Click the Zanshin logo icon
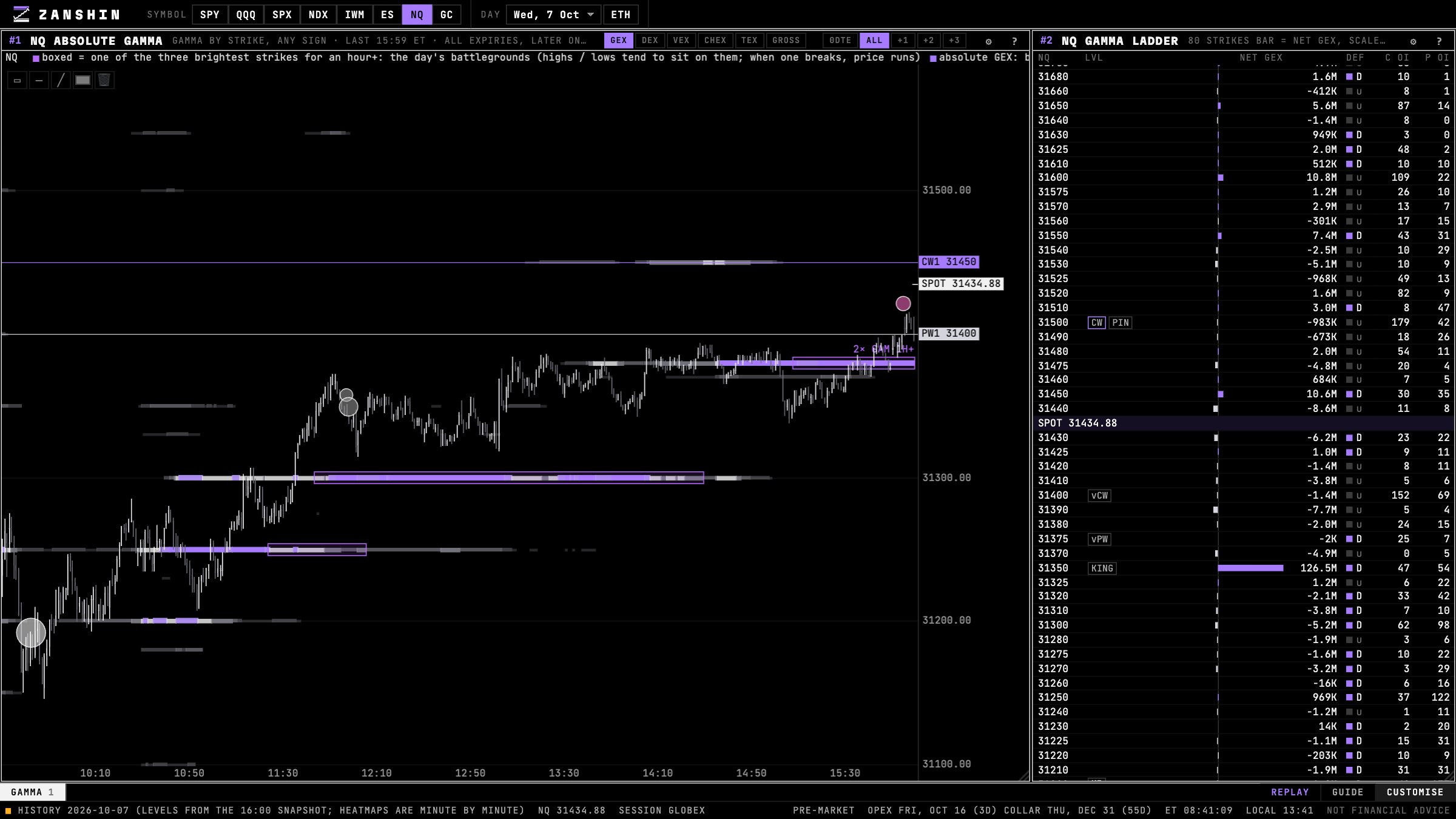The height and width of the screenshot is (819, 1456). [21, 14]
